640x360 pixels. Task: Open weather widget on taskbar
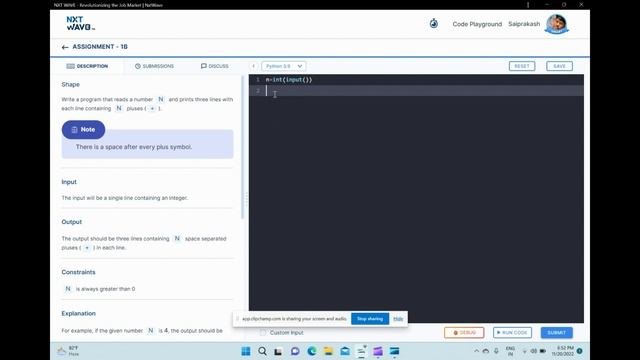tap(68, 351)
